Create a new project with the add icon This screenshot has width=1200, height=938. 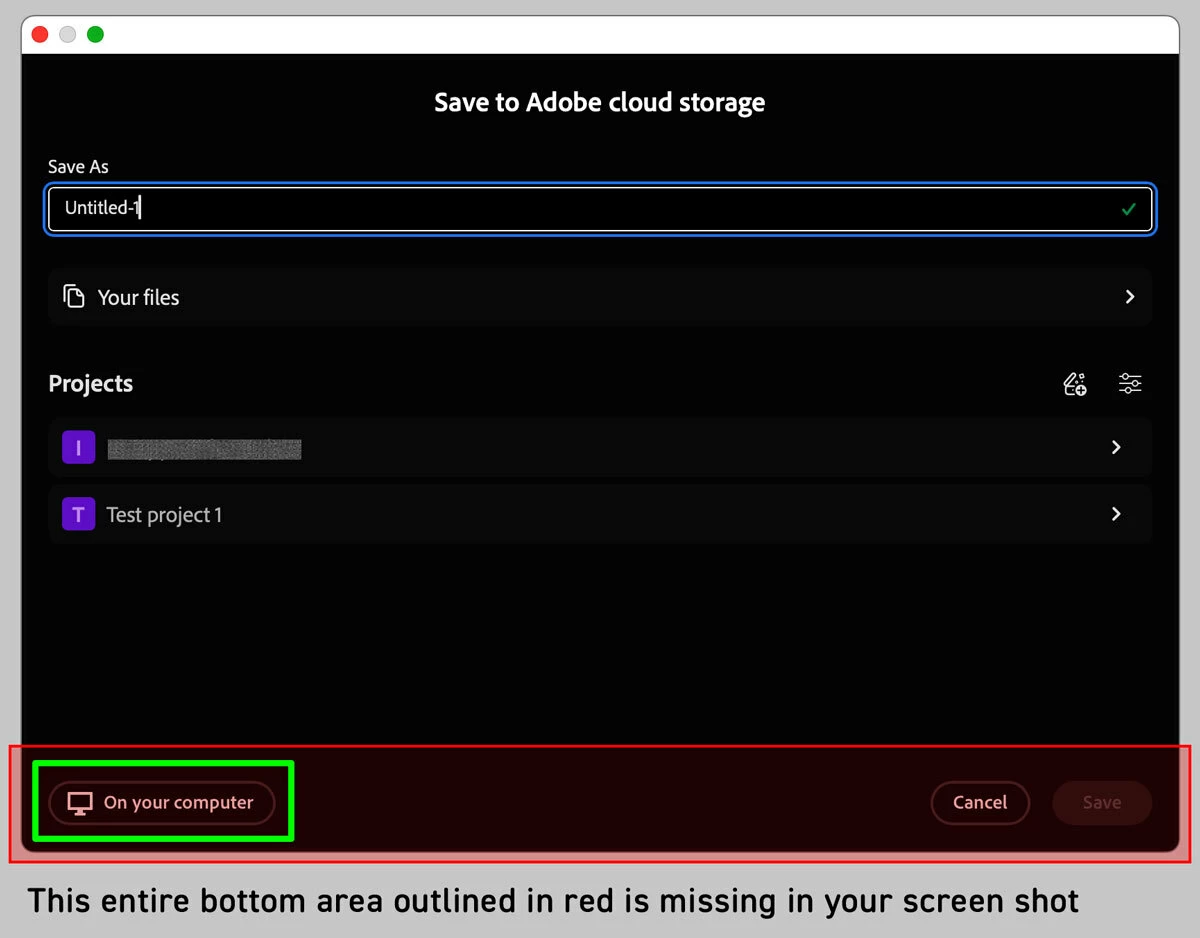[1075, 384]
